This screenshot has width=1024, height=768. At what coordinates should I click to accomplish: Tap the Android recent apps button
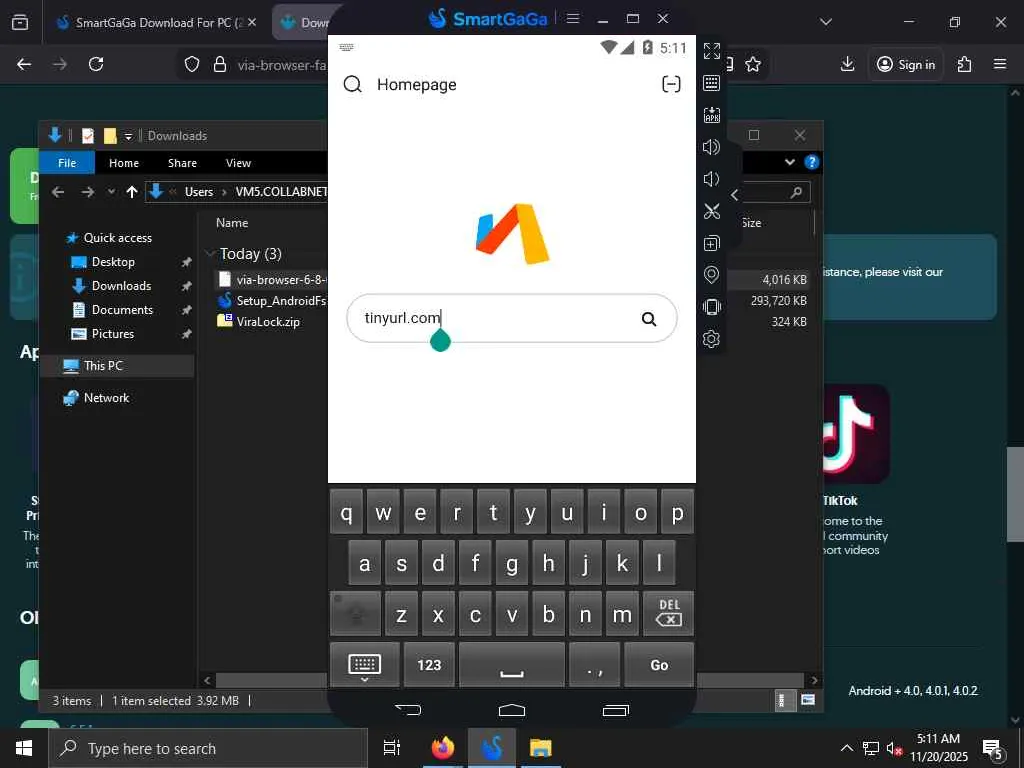tap(615, 709)
